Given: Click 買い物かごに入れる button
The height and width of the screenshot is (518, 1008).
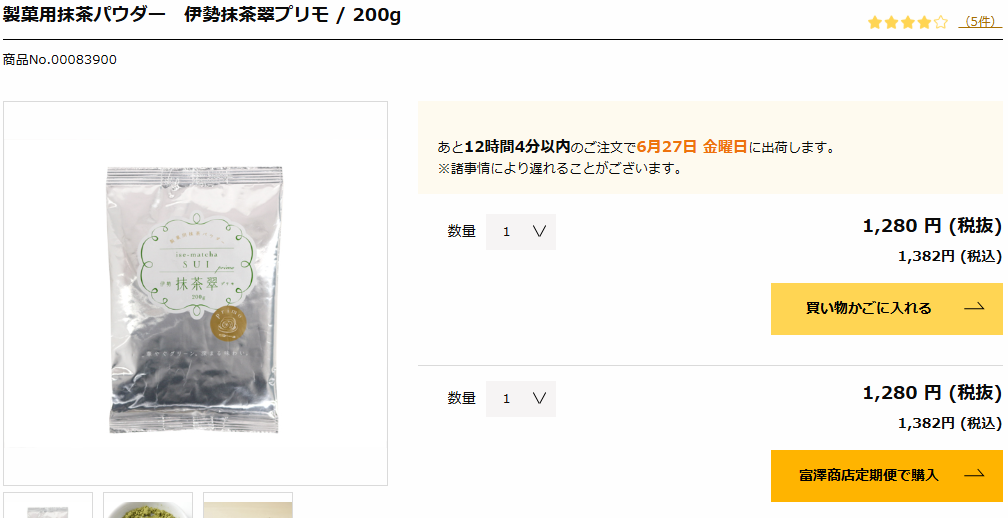Looking at the screenshot, I should pos(886,308).
